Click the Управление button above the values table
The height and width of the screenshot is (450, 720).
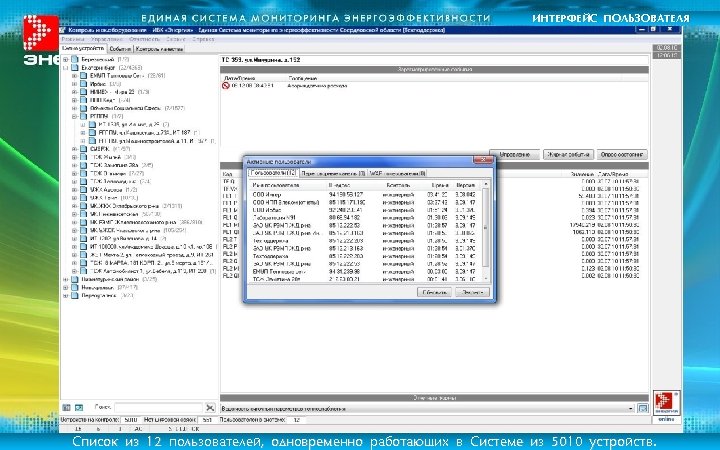click(x=514, y=155)
